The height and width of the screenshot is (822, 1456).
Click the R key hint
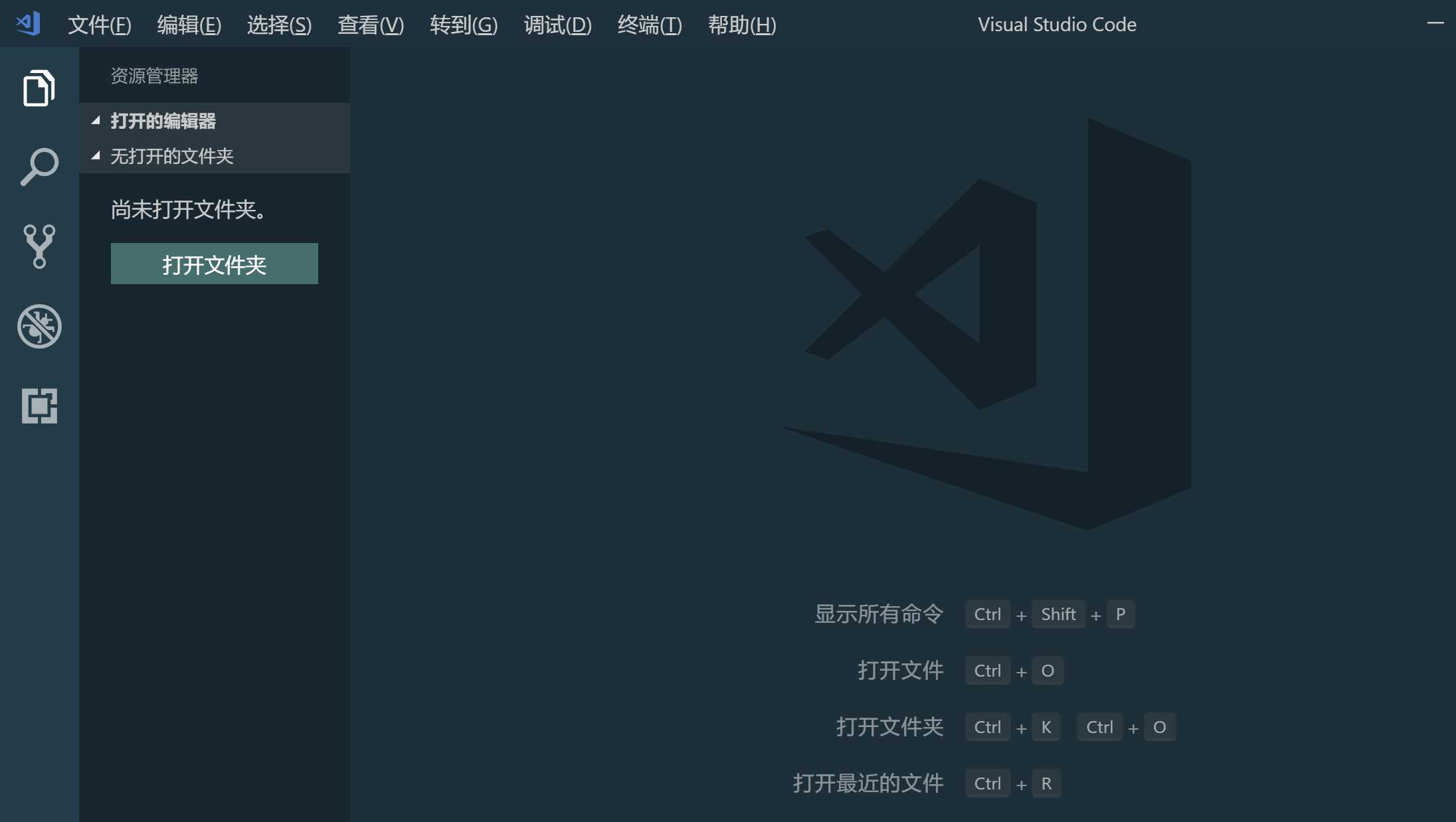click(x=1046, y=783)
